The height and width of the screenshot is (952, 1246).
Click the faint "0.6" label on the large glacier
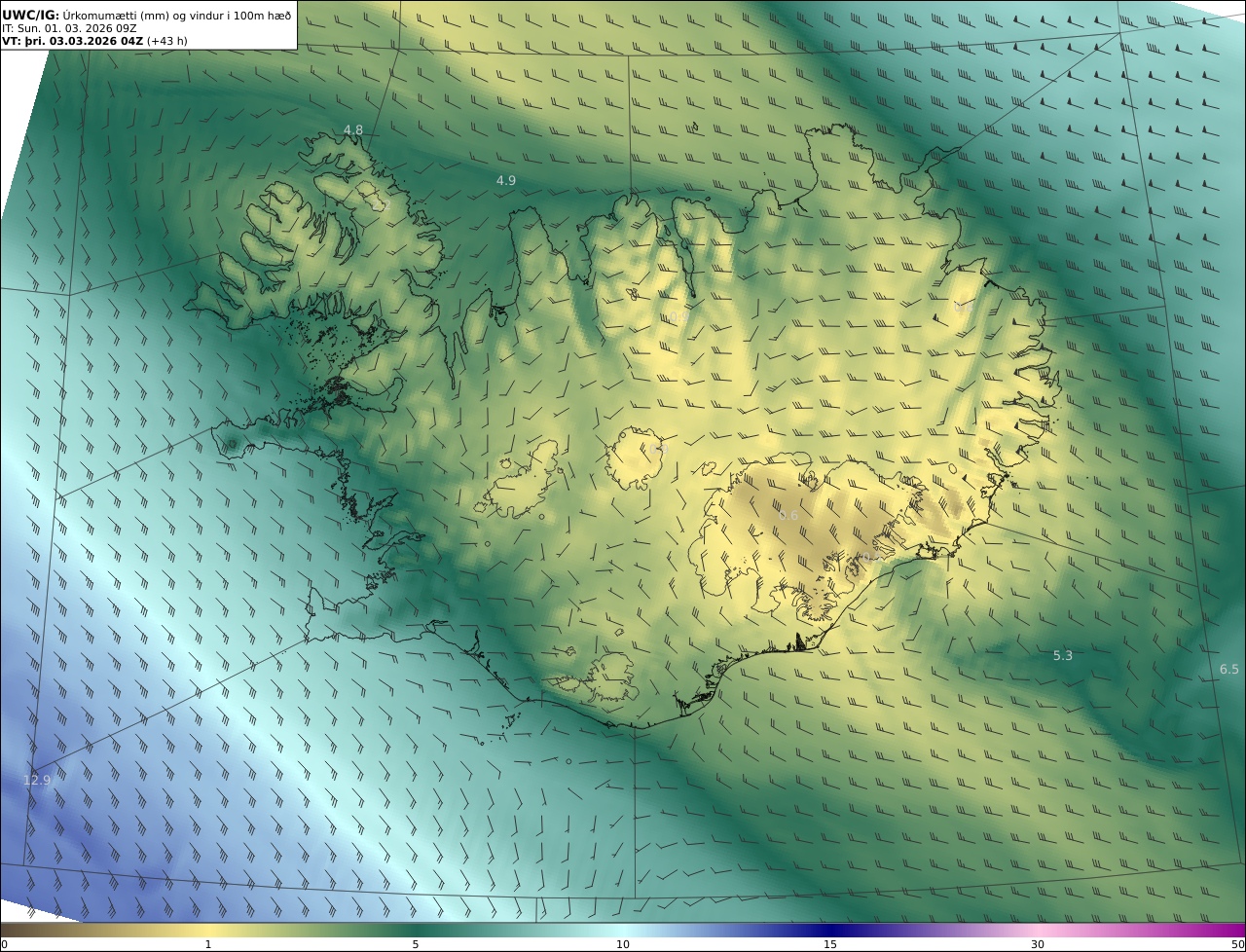788,515
